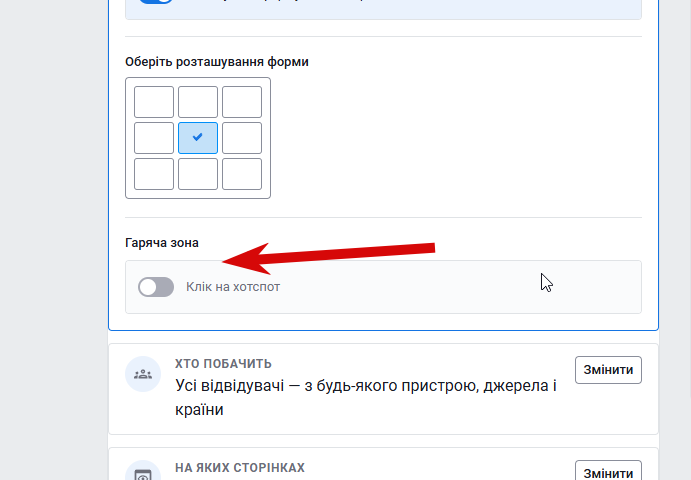Viewport: 691px width, 480px height.
Task: Open the На яких сторінках section heading
Action: click(x=240, y=468)
